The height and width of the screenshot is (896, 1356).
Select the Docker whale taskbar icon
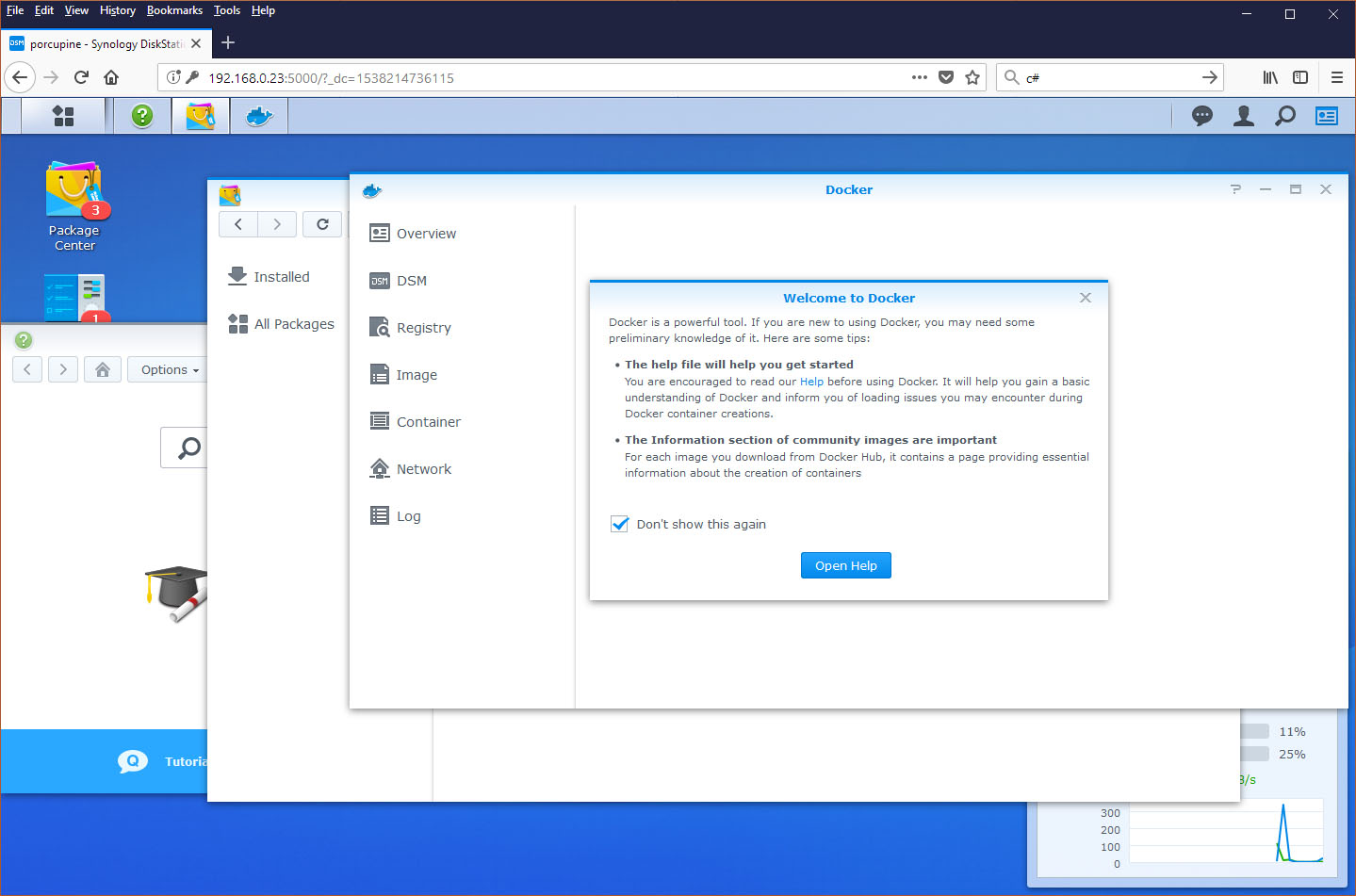tap(259, 116)
